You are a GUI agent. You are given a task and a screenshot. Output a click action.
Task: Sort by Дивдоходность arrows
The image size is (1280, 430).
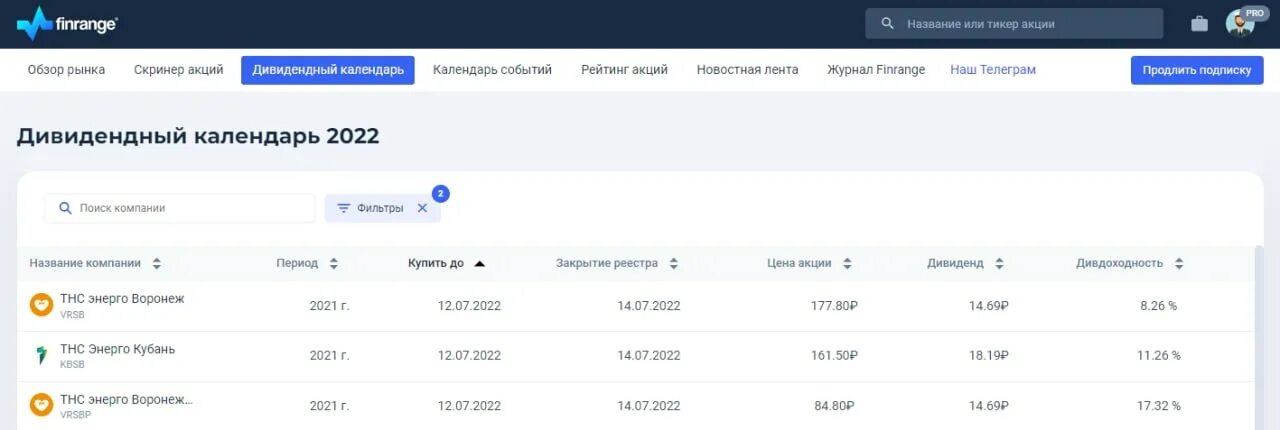1179,263
